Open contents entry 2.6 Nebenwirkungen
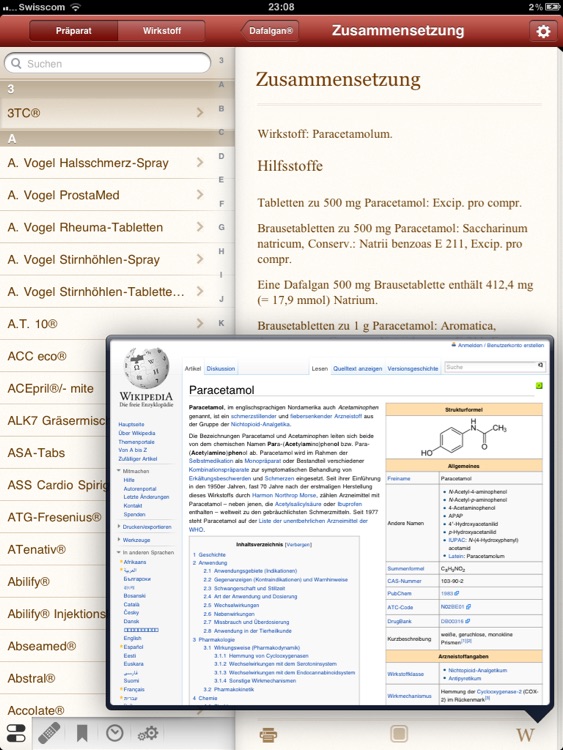The height and width of the screenshot is (750, 563). coord(229,614)
